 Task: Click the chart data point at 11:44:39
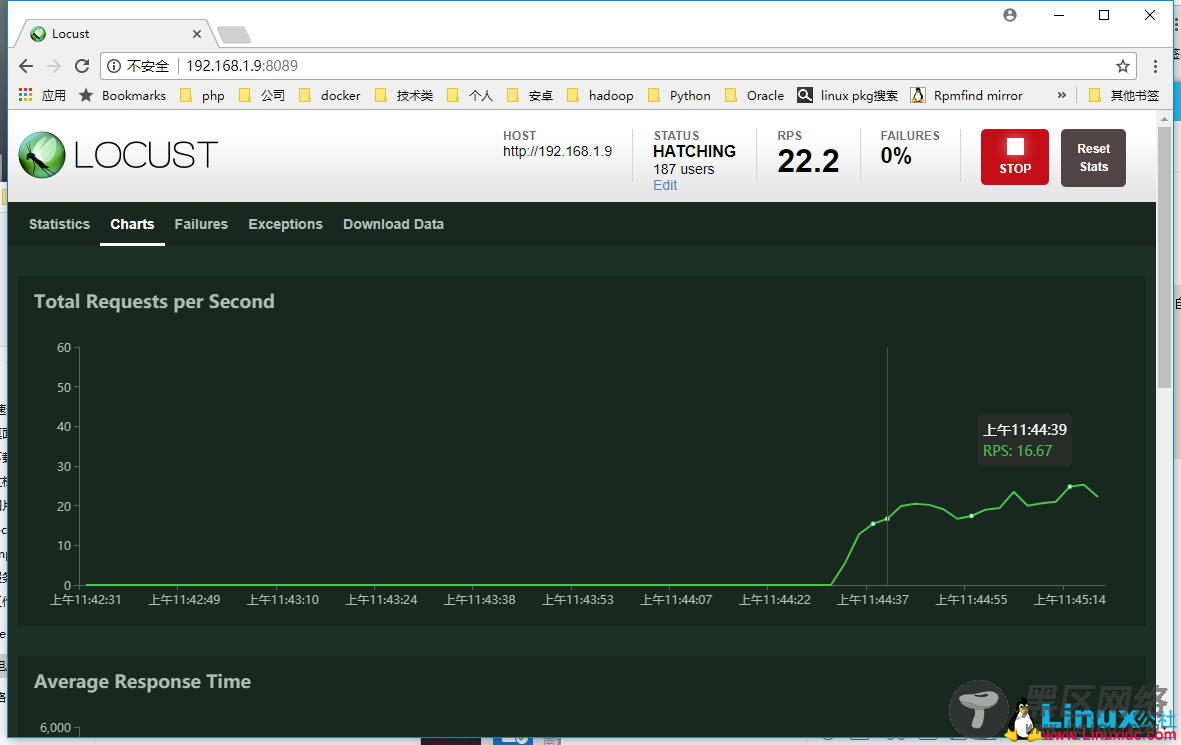[887, 518]
